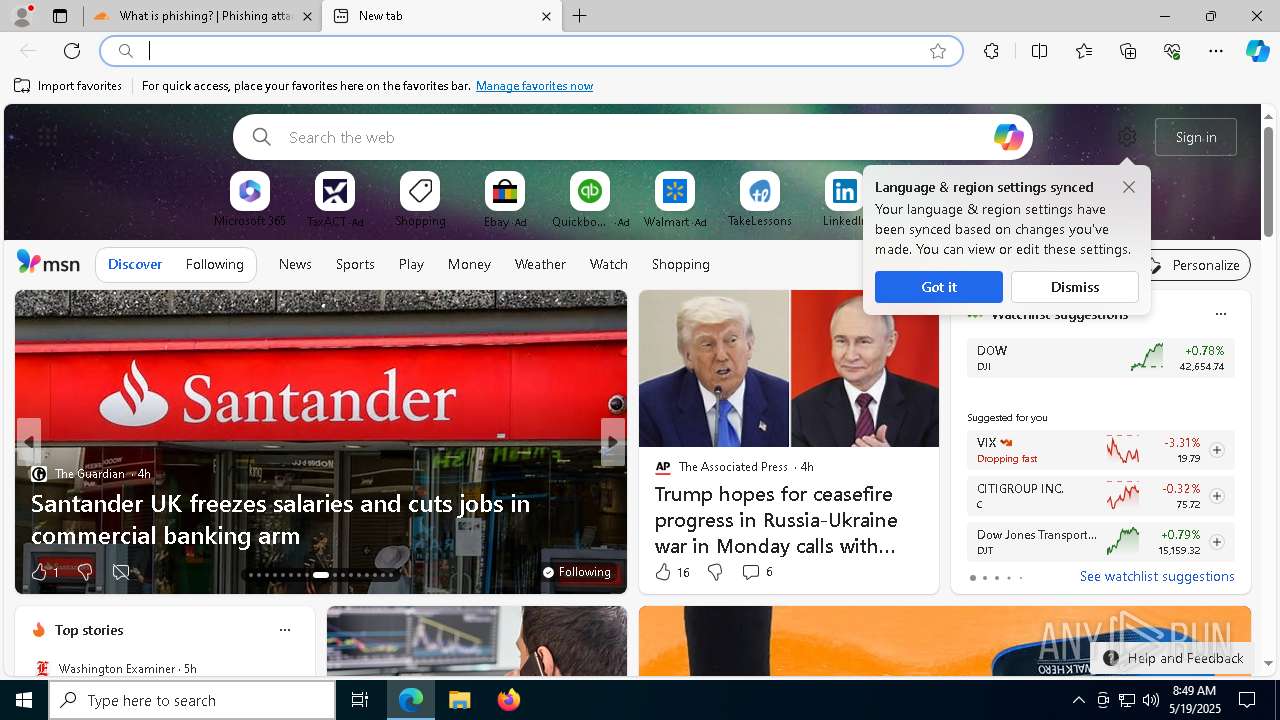The height and width of the screenshot is (720, 1280).
Task: Close the 'What is phishing?' tab
Action: (x=307, y=16)
